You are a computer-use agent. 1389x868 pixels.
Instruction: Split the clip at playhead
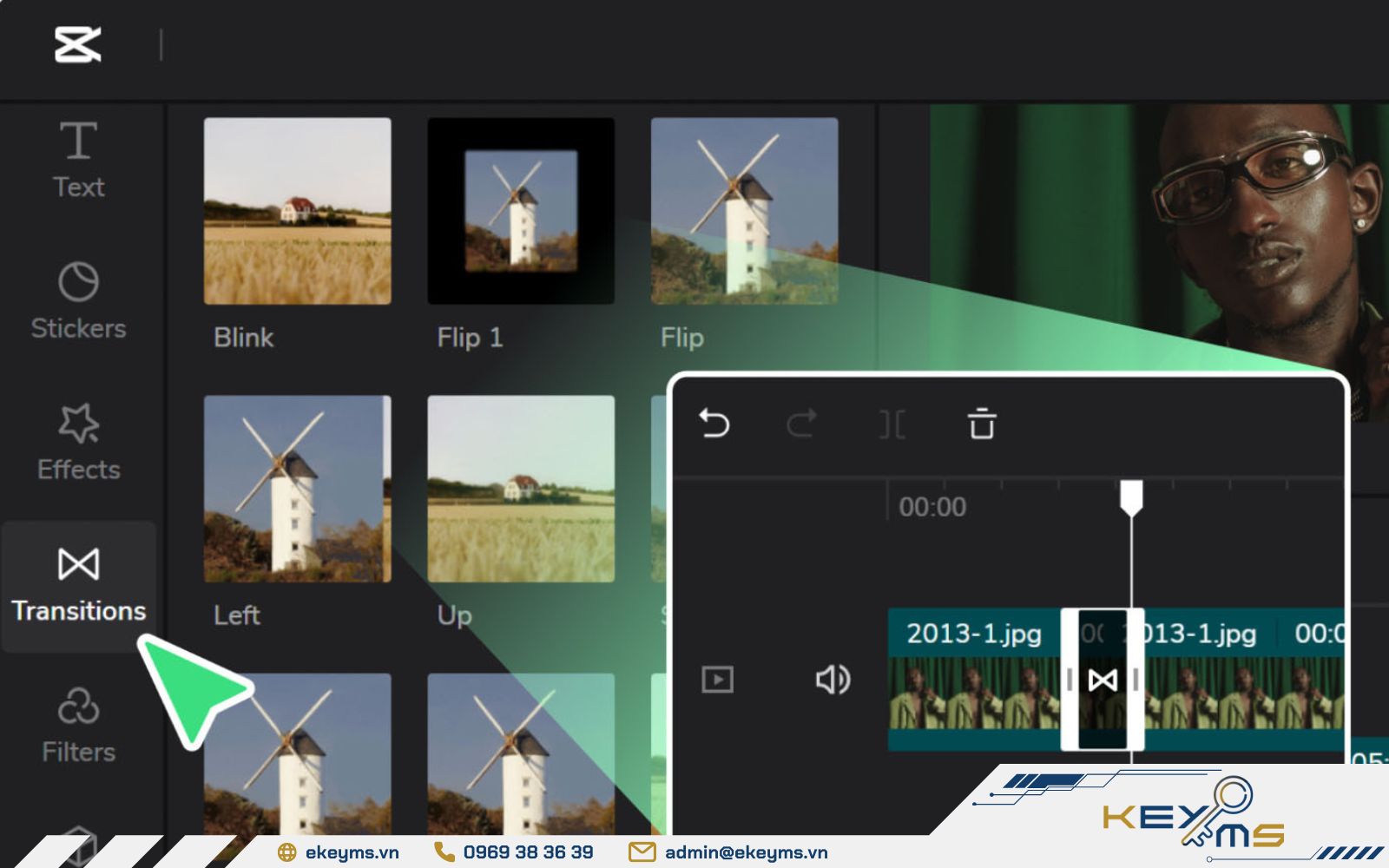tap(892, 424)
